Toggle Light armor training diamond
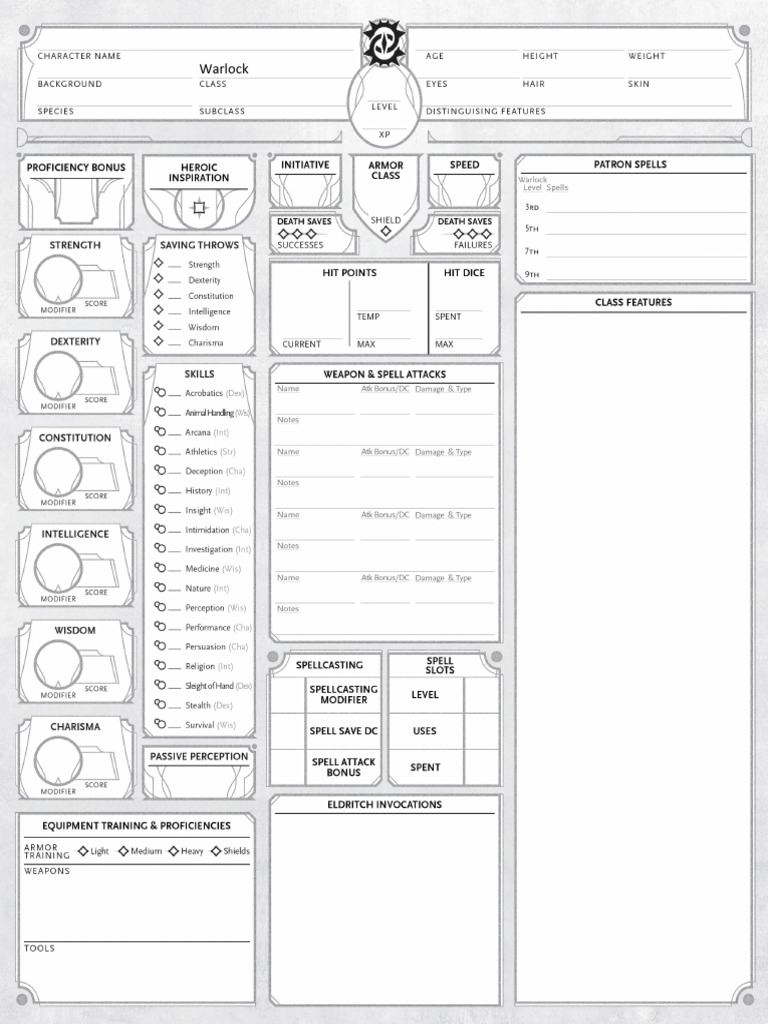 point(83,851)
